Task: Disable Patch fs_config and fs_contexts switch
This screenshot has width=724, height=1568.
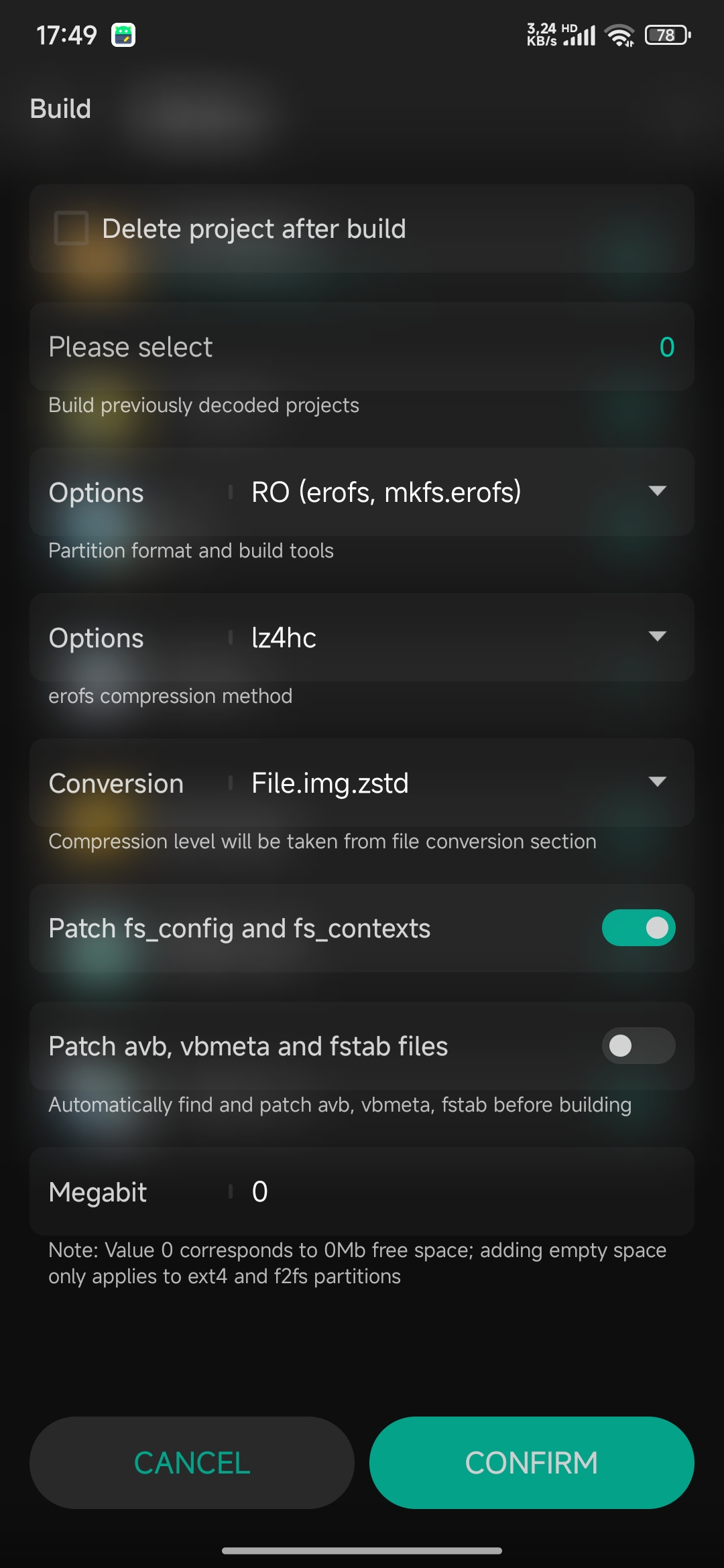Action: [638, 928]
